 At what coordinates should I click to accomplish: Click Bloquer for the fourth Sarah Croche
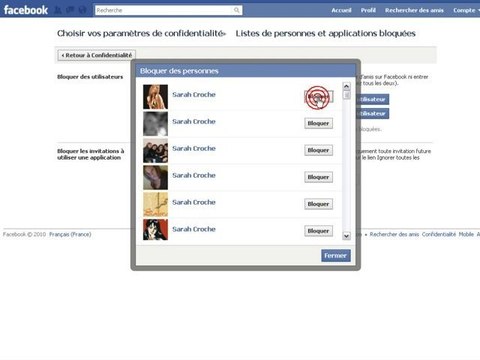[x=318, y=177]
